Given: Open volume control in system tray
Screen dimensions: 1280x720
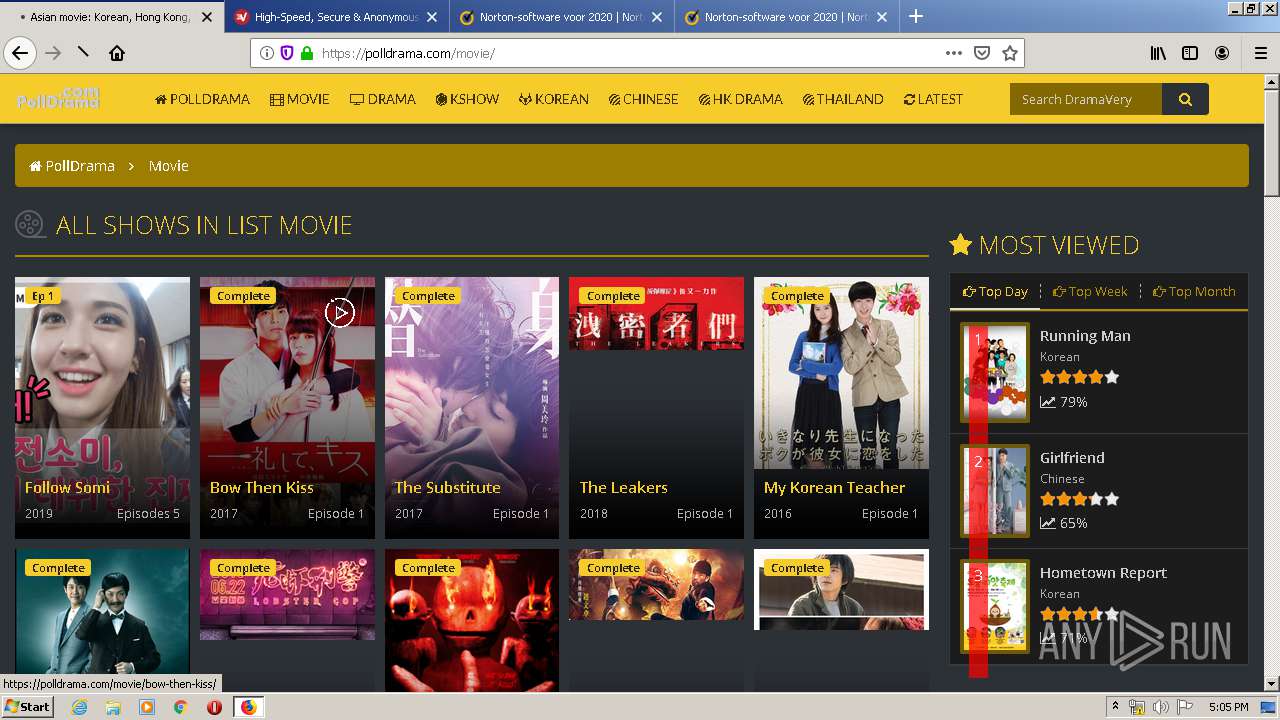Looking at the screenshot, I should pyautogui.click(x=1160, y=707).
